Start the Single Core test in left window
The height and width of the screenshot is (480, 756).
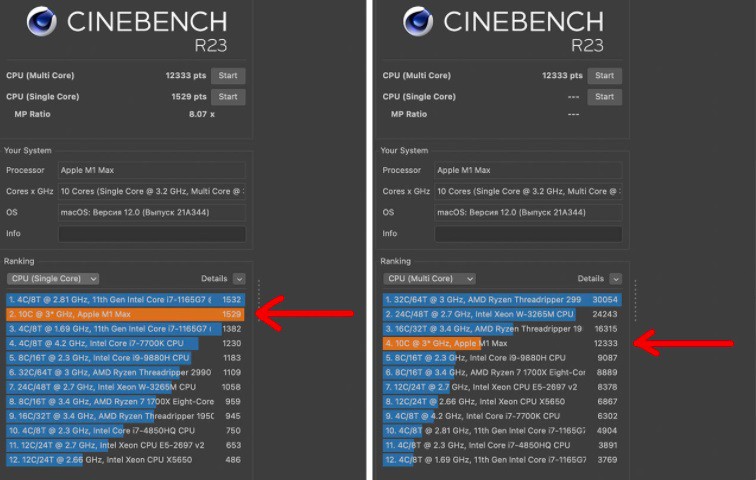(x=228, y=97)
